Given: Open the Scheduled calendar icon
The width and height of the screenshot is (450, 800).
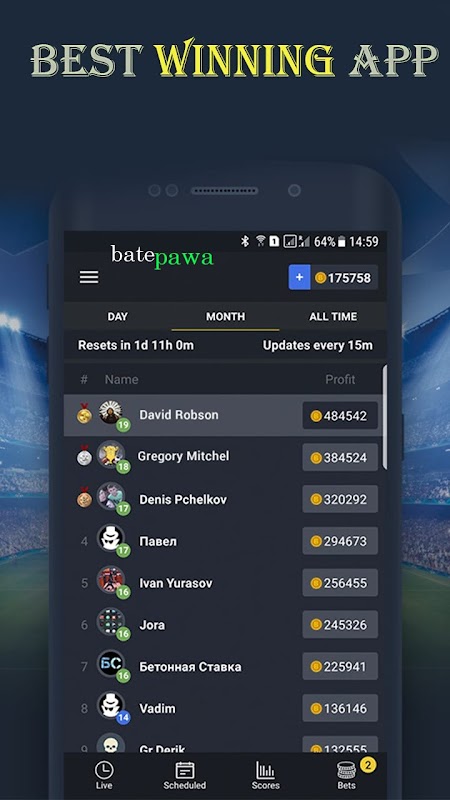Looking at the screenshot, I should 184,770.
